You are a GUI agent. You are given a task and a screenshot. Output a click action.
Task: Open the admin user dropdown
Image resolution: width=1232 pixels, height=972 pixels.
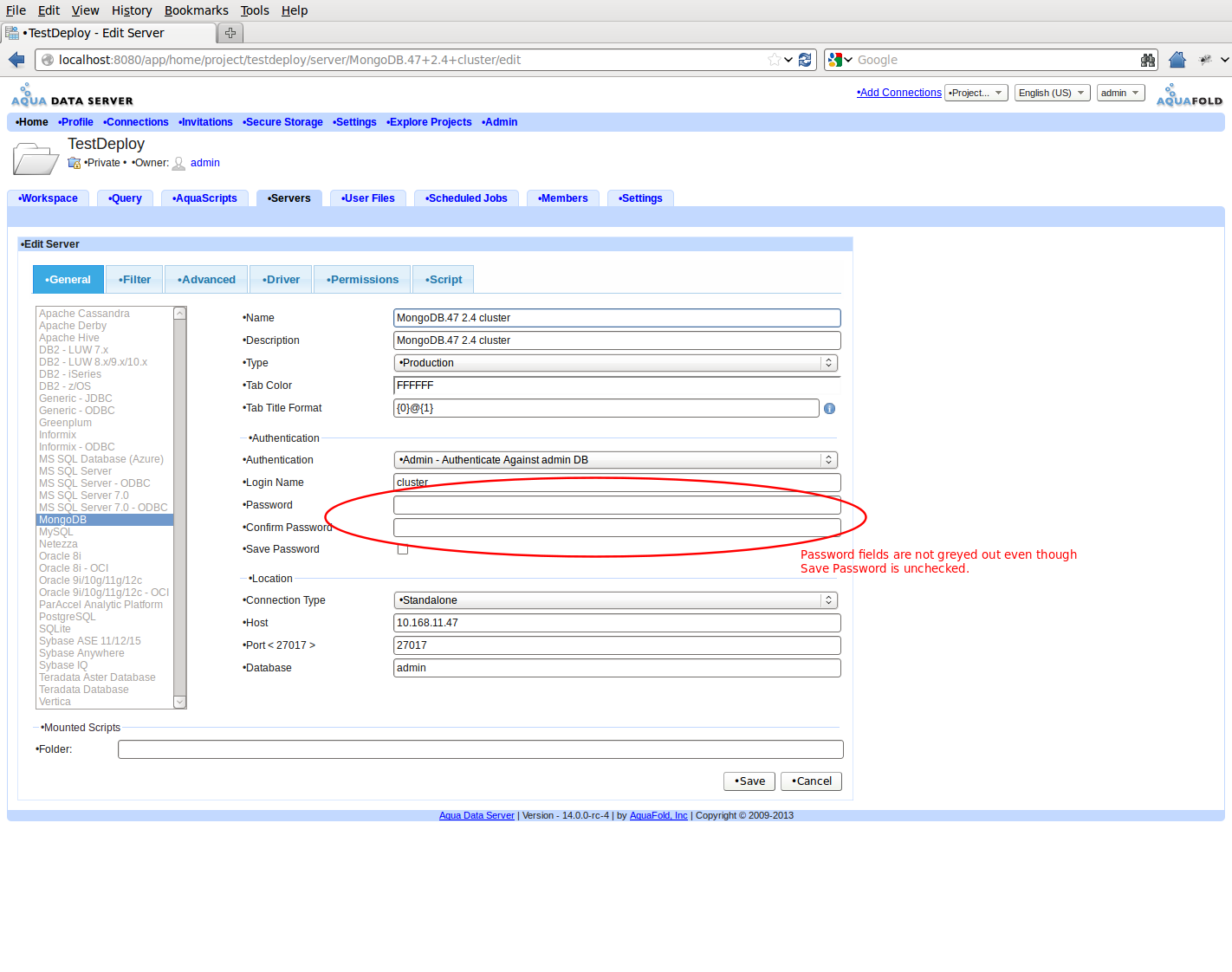click(1120, 93)
